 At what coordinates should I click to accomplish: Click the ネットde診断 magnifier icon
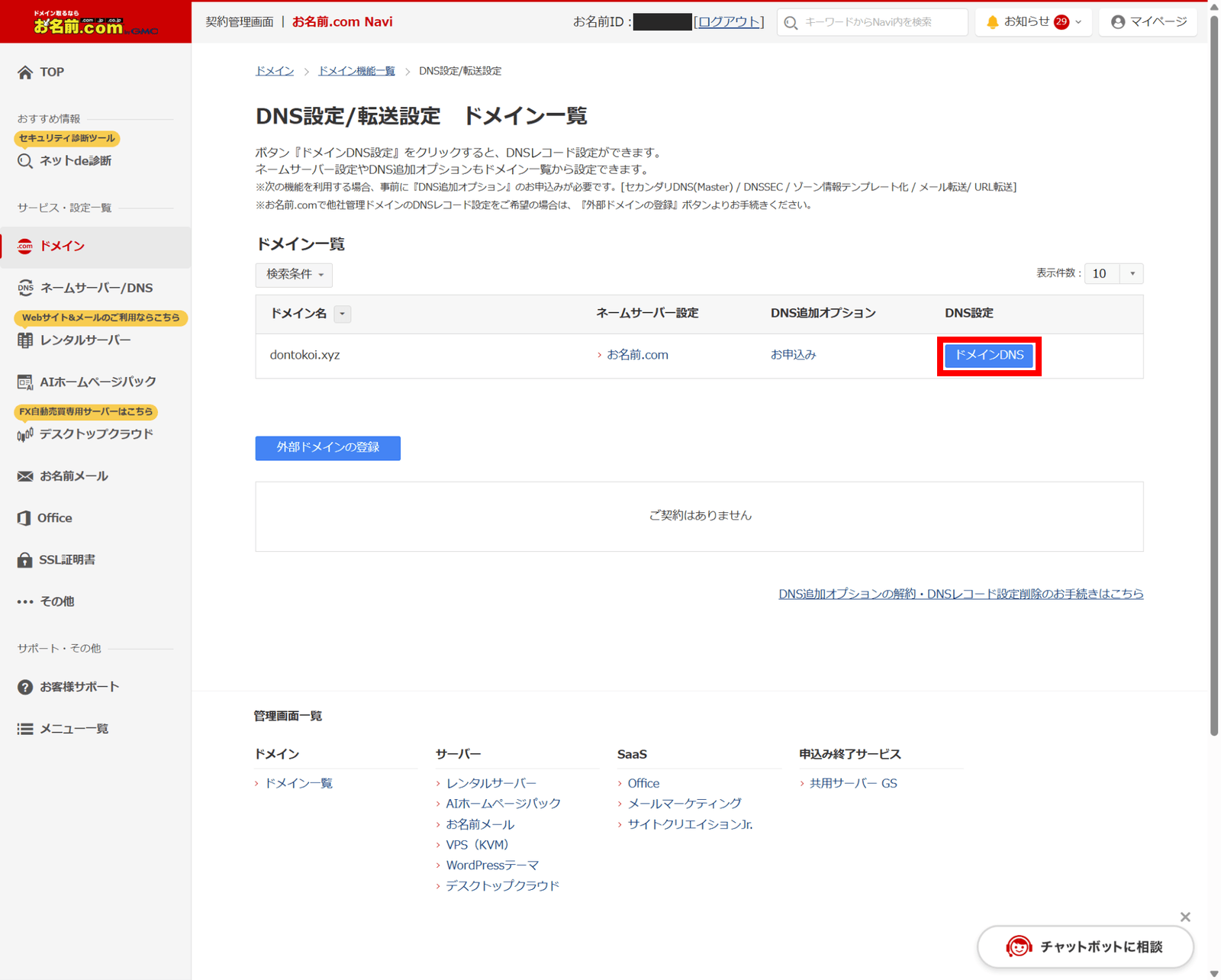coord(25,161)
